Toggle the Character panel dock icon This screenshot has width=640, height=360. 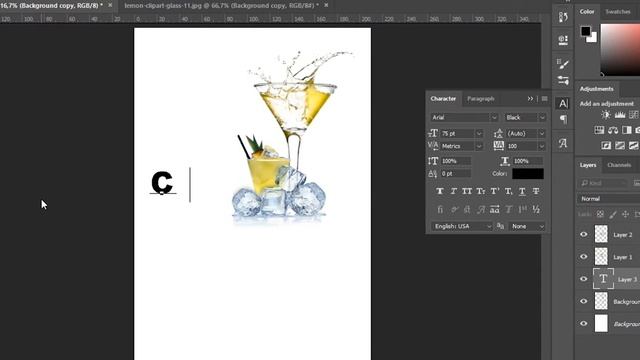(x=563, y=103)
